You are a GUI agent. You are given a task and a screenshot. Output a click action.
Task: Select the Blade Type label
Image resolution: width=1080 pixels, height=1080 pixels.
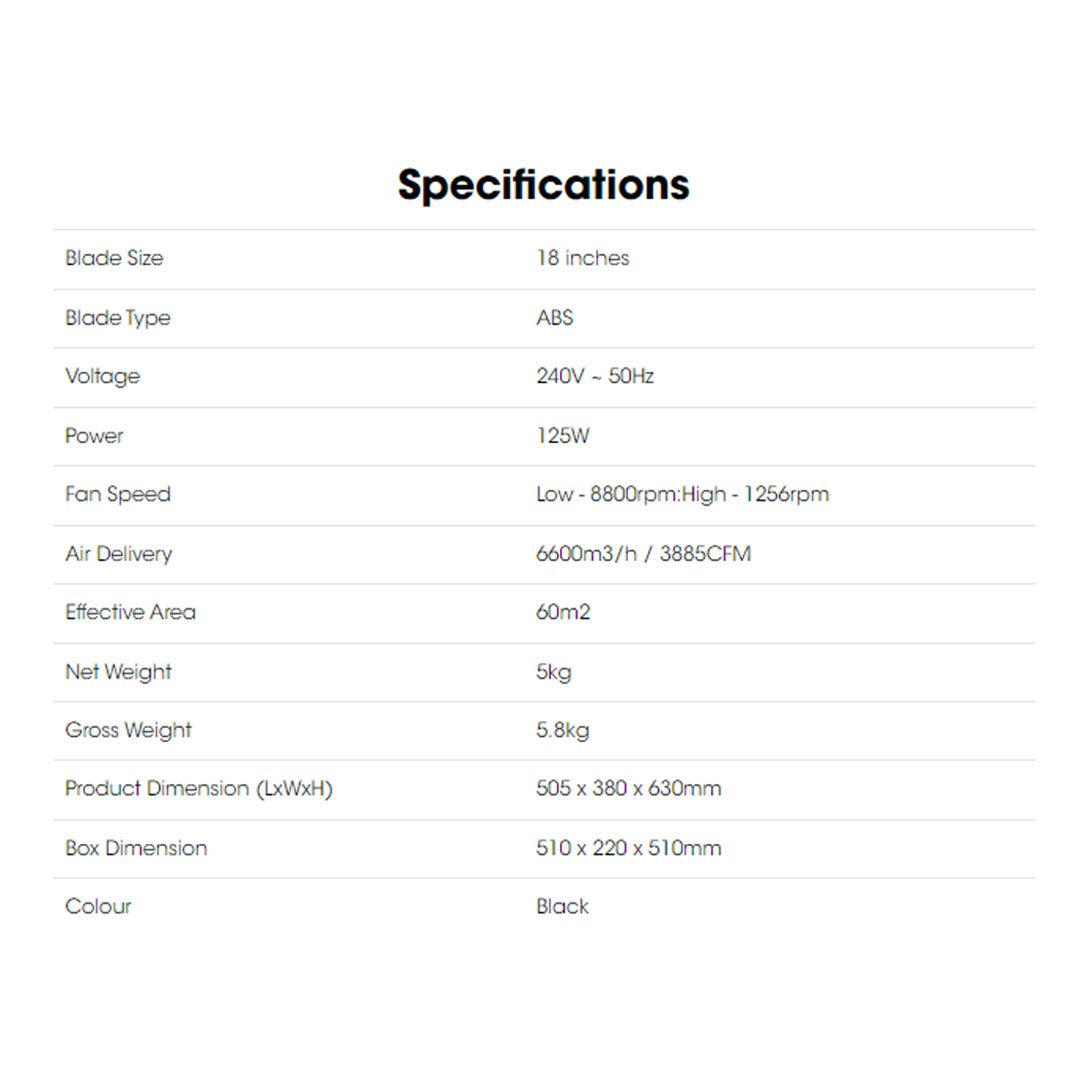[x=118, y=318]
